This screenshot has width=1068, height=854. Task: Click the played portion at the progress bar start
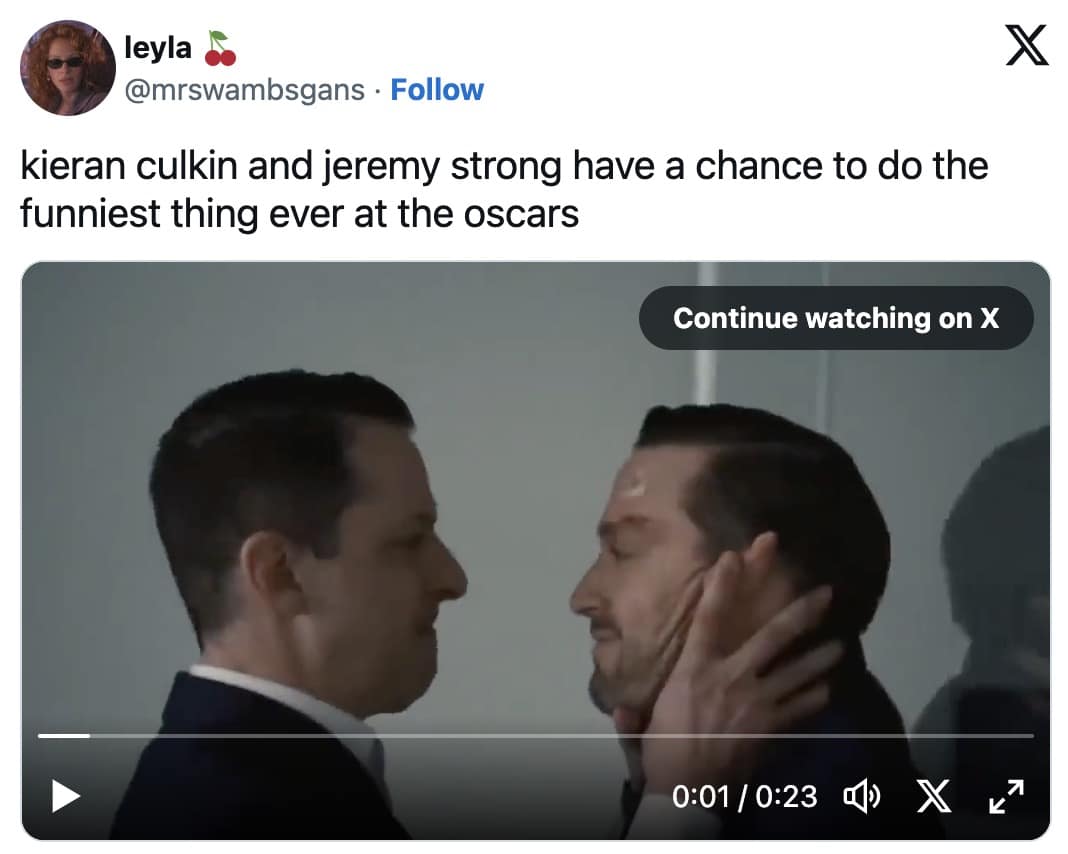pos(62,736)
